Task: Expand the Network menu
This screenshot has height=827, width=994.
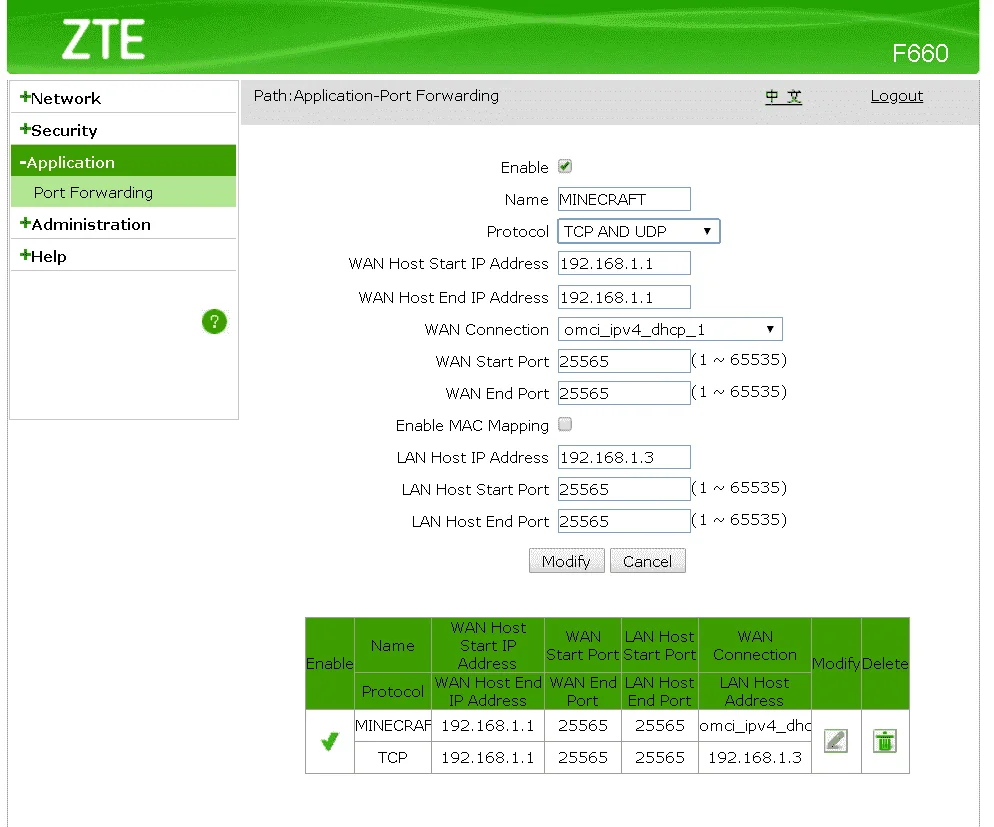Action: (60, 98)
